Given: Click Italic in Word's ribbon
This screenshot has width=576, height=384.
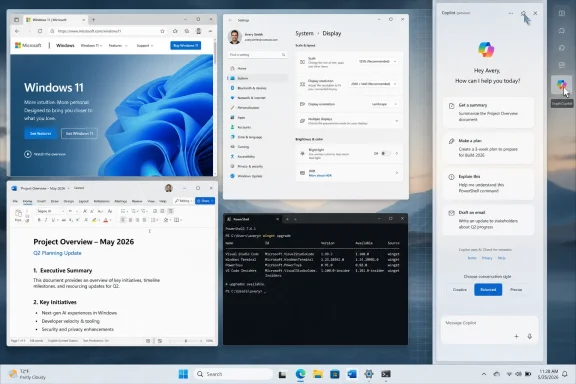Looking at the screenshot, I should pyautogui.click(x=46, y=220).
